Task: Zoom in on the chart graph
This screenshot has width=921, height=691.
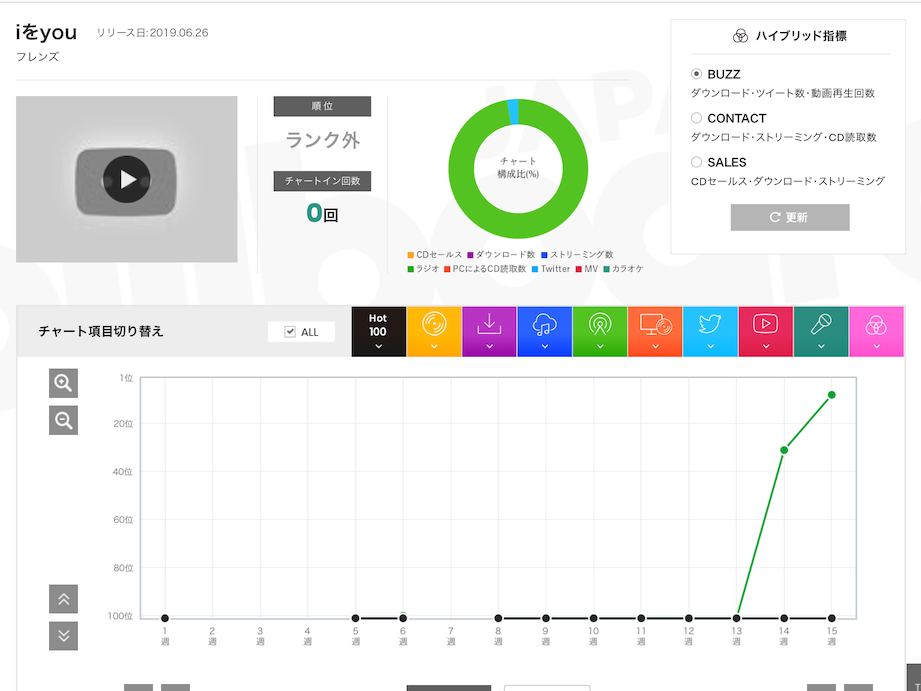Action: pyautogui.click(x=63, y=383)
